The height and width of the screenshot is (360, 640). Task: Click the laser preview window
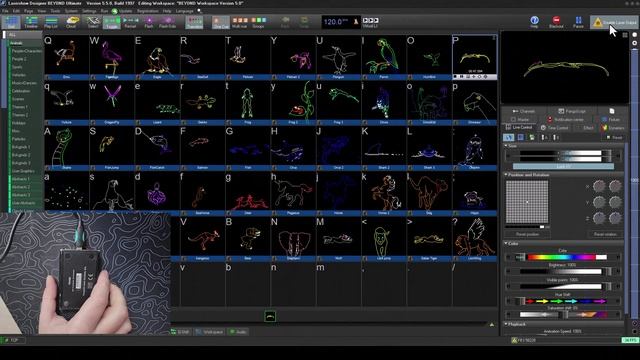[x=564, y=68]
